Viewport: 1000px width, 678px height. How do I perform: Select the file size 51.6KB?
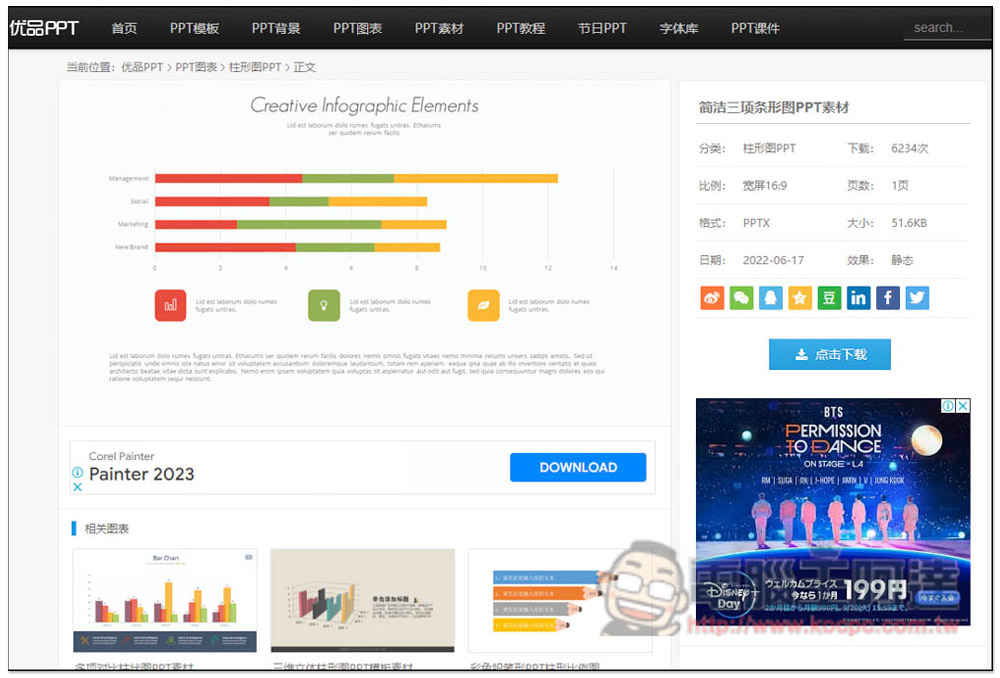click(909, 223)
